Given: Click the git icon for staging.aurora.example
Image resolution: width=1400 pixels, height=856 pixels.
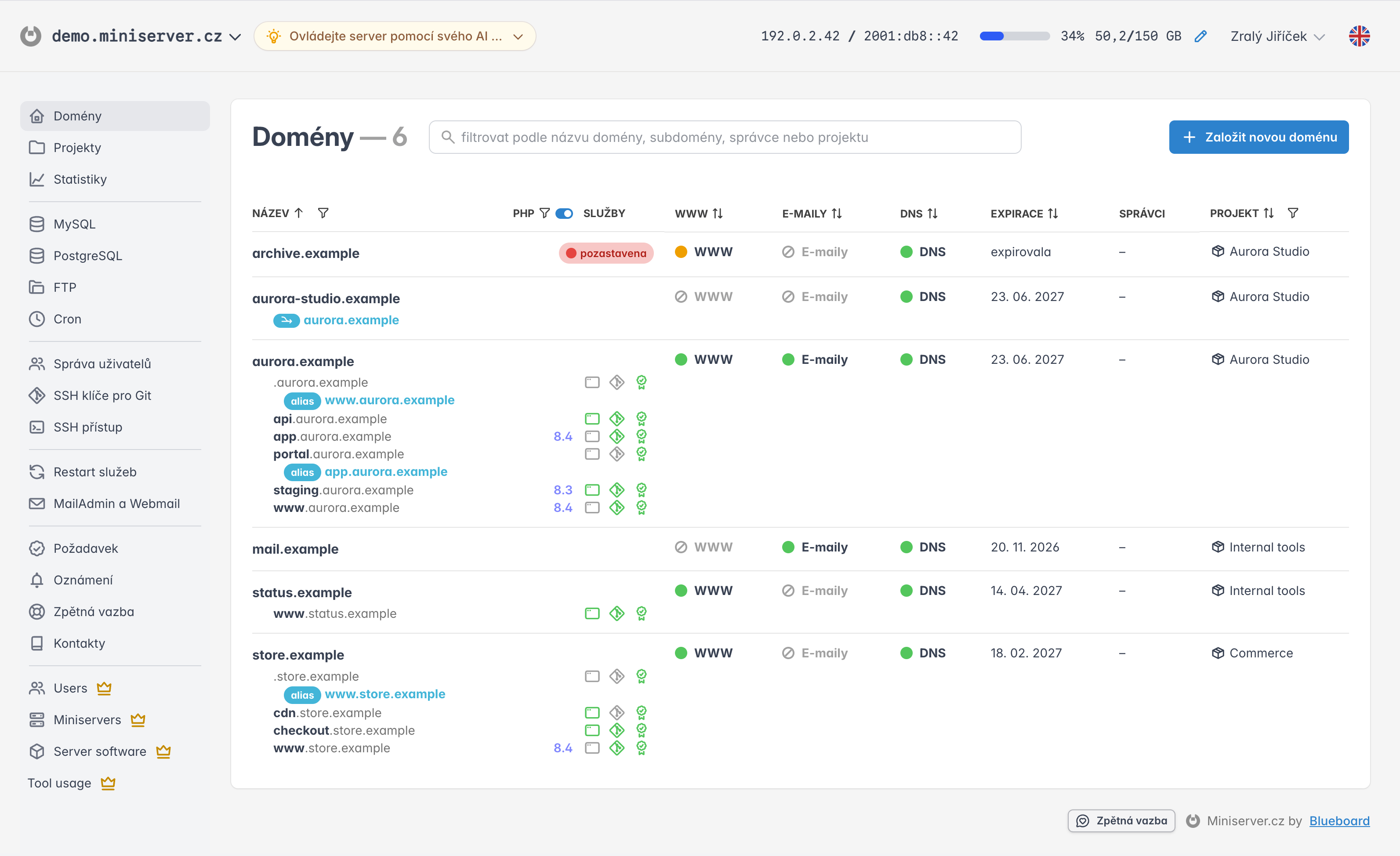Looking at the screenshot, I should tap(617, 490).
